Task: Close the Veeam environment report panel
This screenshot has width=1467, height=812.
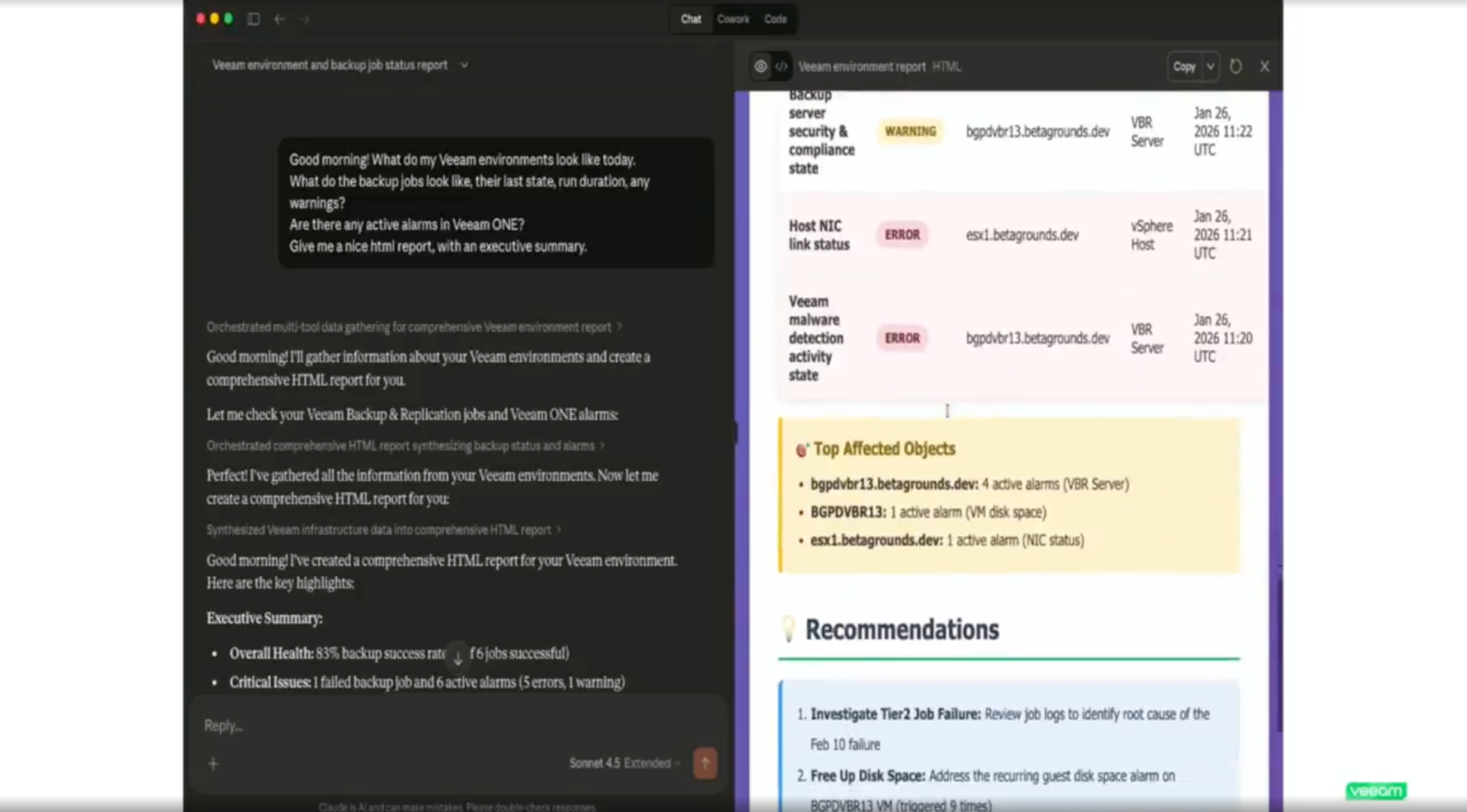Action: click(x=1264, y=66)
